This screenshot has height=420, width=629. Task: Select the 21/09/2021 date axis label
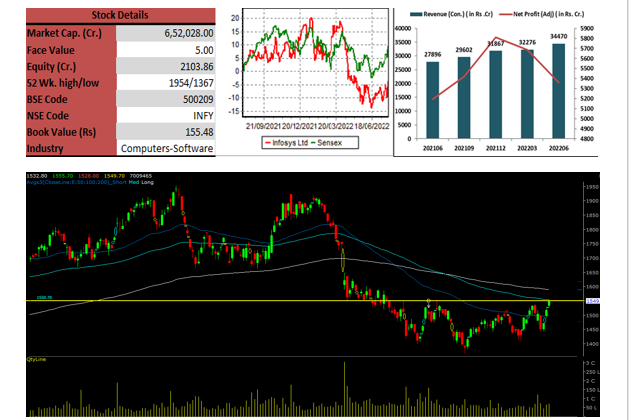[x=263, y=126]
